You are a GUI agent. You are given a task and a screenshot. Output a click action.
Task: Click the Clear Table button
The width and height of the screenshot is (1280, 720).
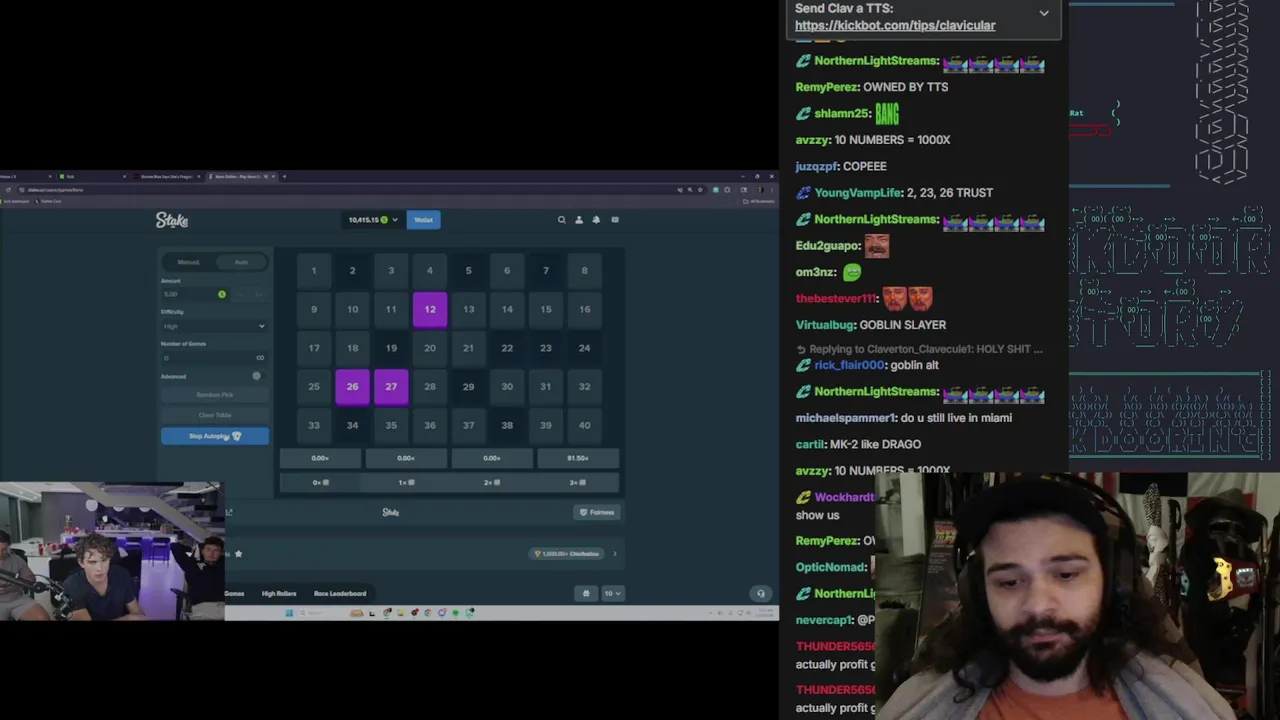pyautogui.click(x=215, y=415)
